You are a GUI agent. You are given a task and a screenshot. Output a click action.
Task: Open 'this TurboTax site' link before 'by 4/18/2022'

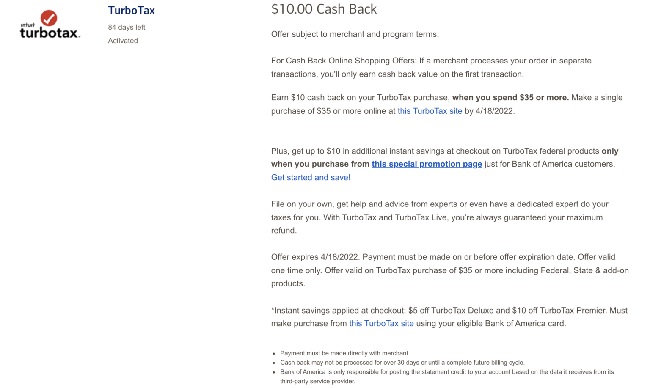[x=430, y=111]
